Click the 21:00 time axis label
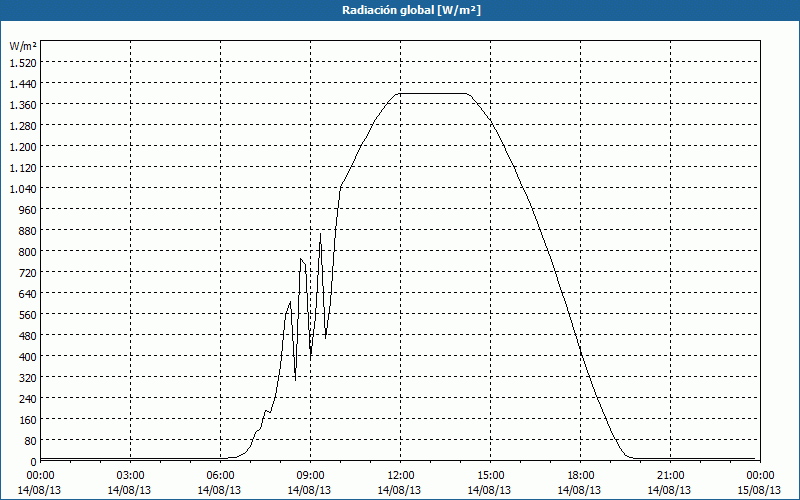800x500 pixels. point(670,476)
